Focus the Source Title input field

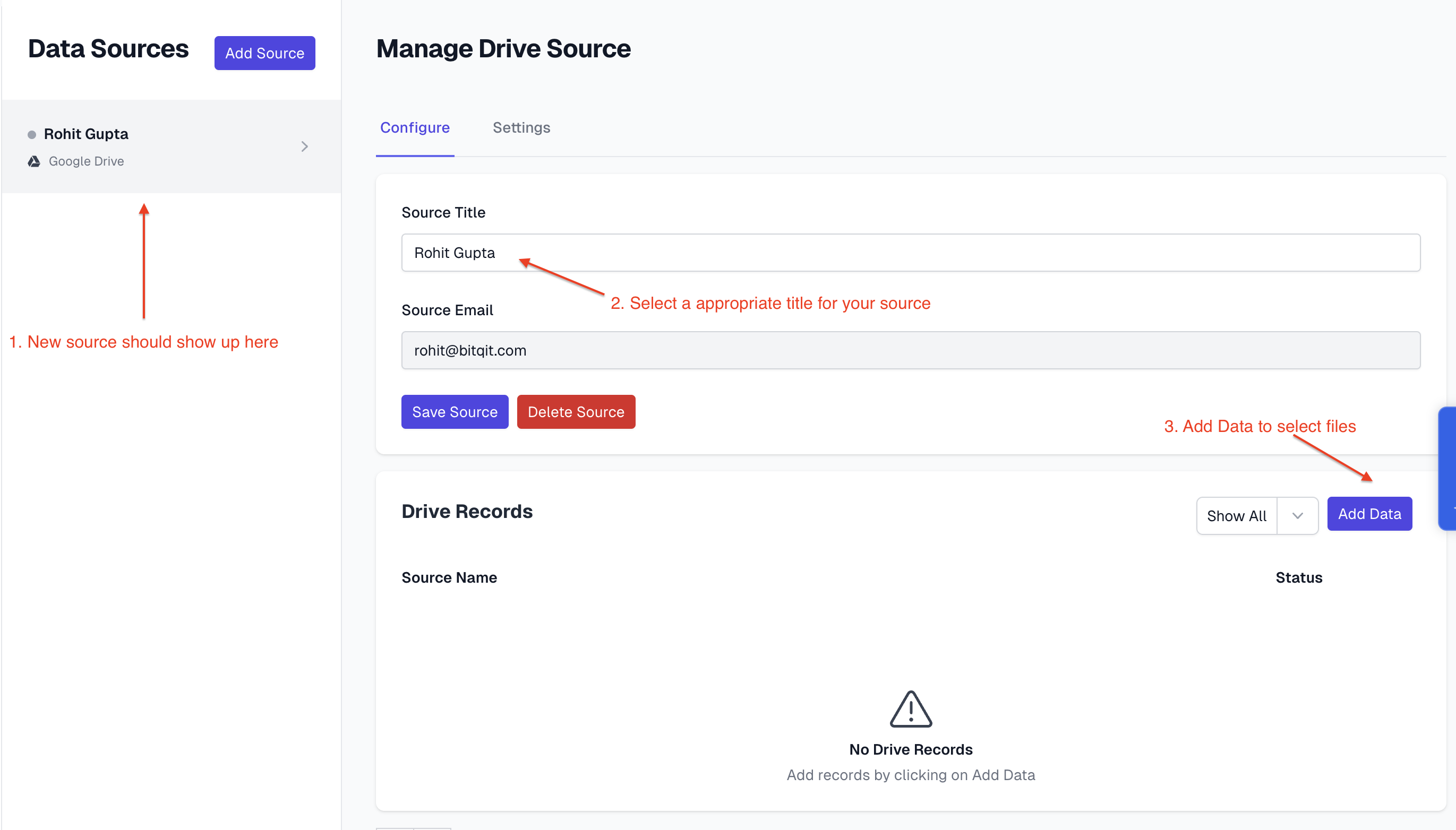tap(910, 253)
